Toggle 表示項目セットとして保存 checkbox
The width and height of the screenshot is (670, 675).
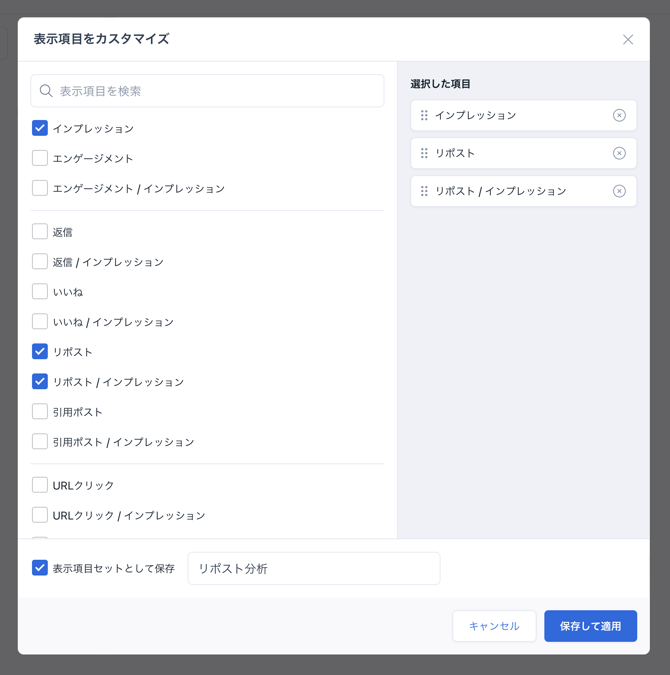point(40,568)
